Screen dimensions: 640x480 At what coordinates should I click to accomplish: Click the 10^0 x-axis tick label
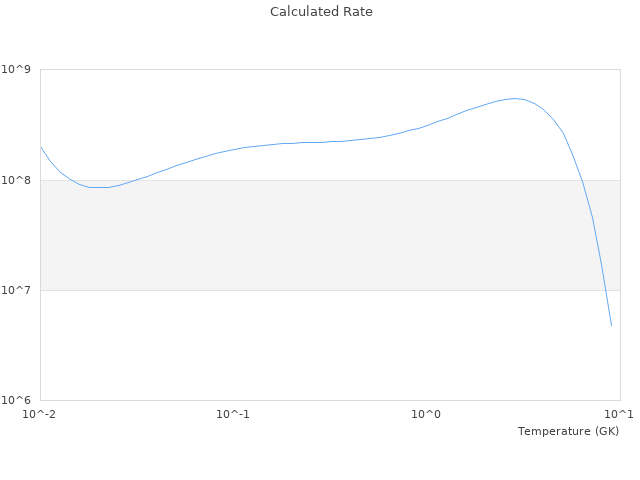(x=427, y=414)
